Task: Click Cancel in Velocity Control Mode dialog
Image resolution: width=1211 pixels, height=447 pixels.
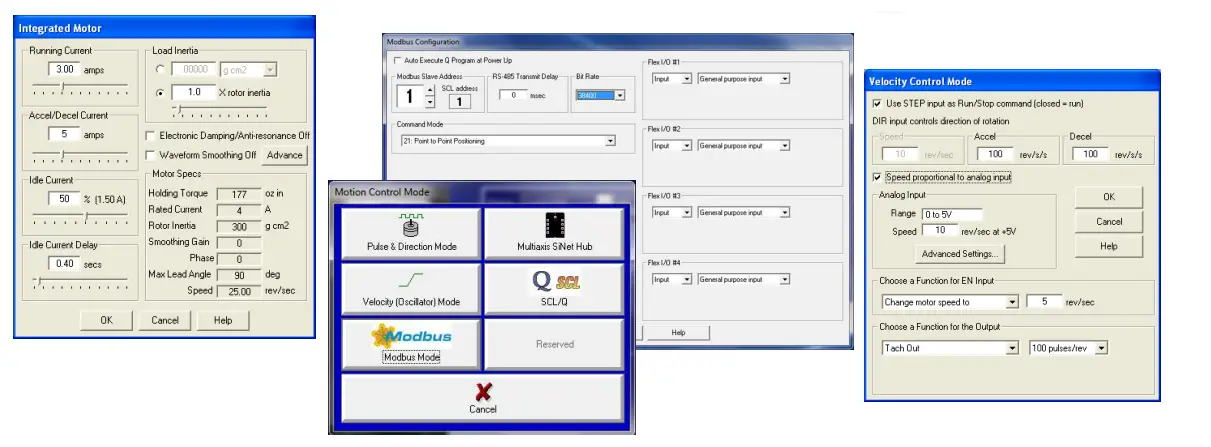Action: click(1108, 222)
